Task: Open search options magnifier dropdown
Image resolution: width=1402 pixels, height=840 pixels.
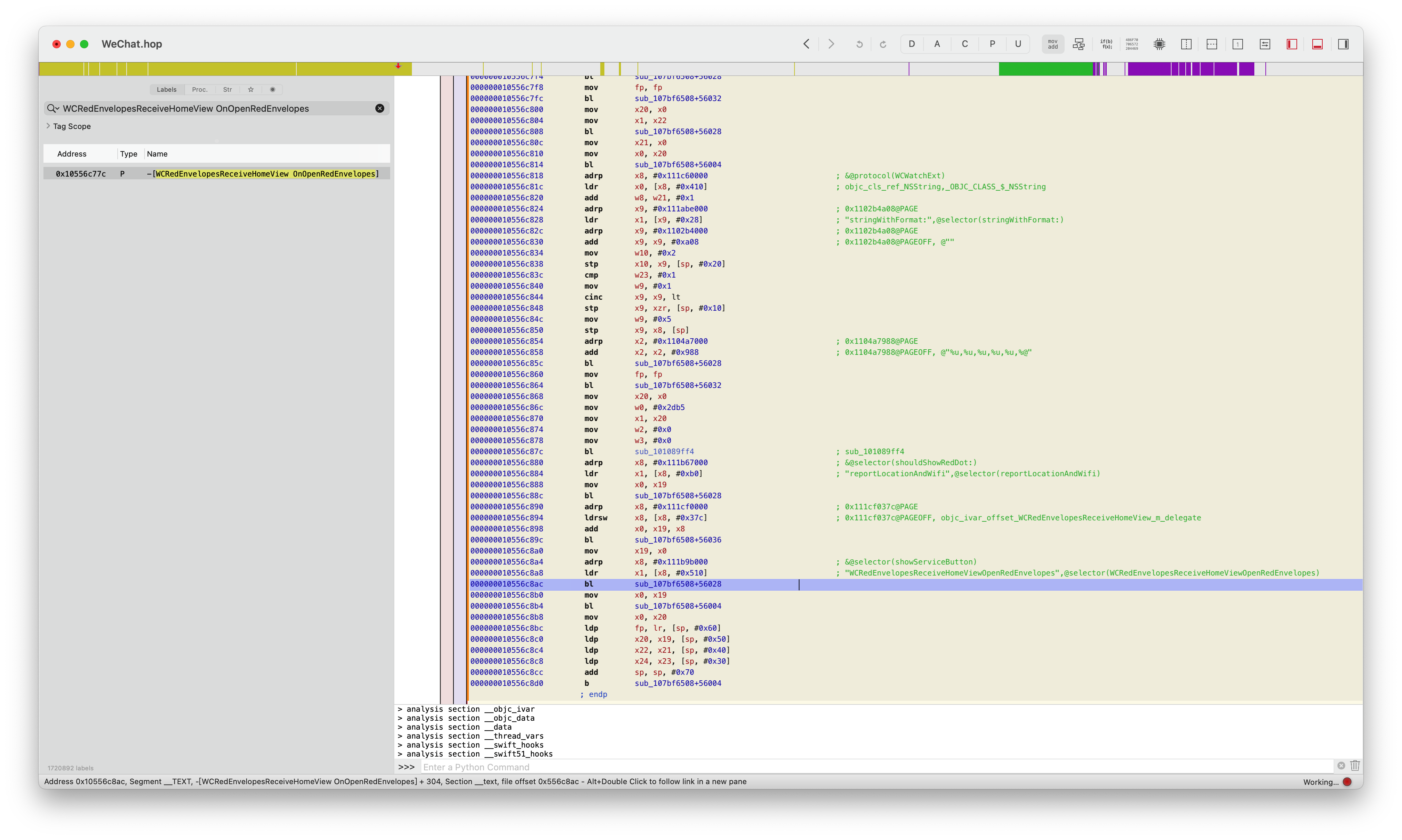Action: tap(53, 109)
